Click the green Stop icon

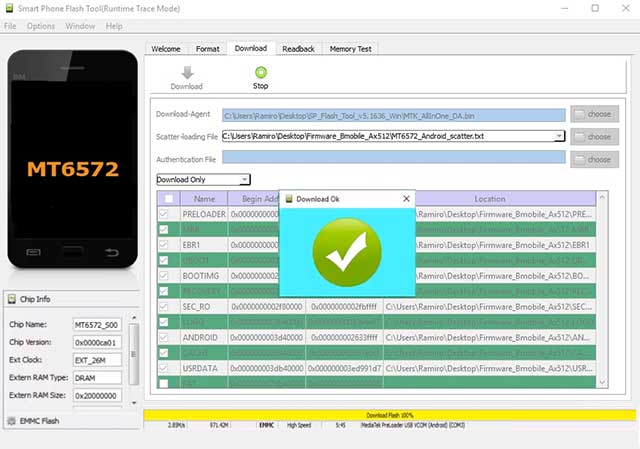pos(261,72)
